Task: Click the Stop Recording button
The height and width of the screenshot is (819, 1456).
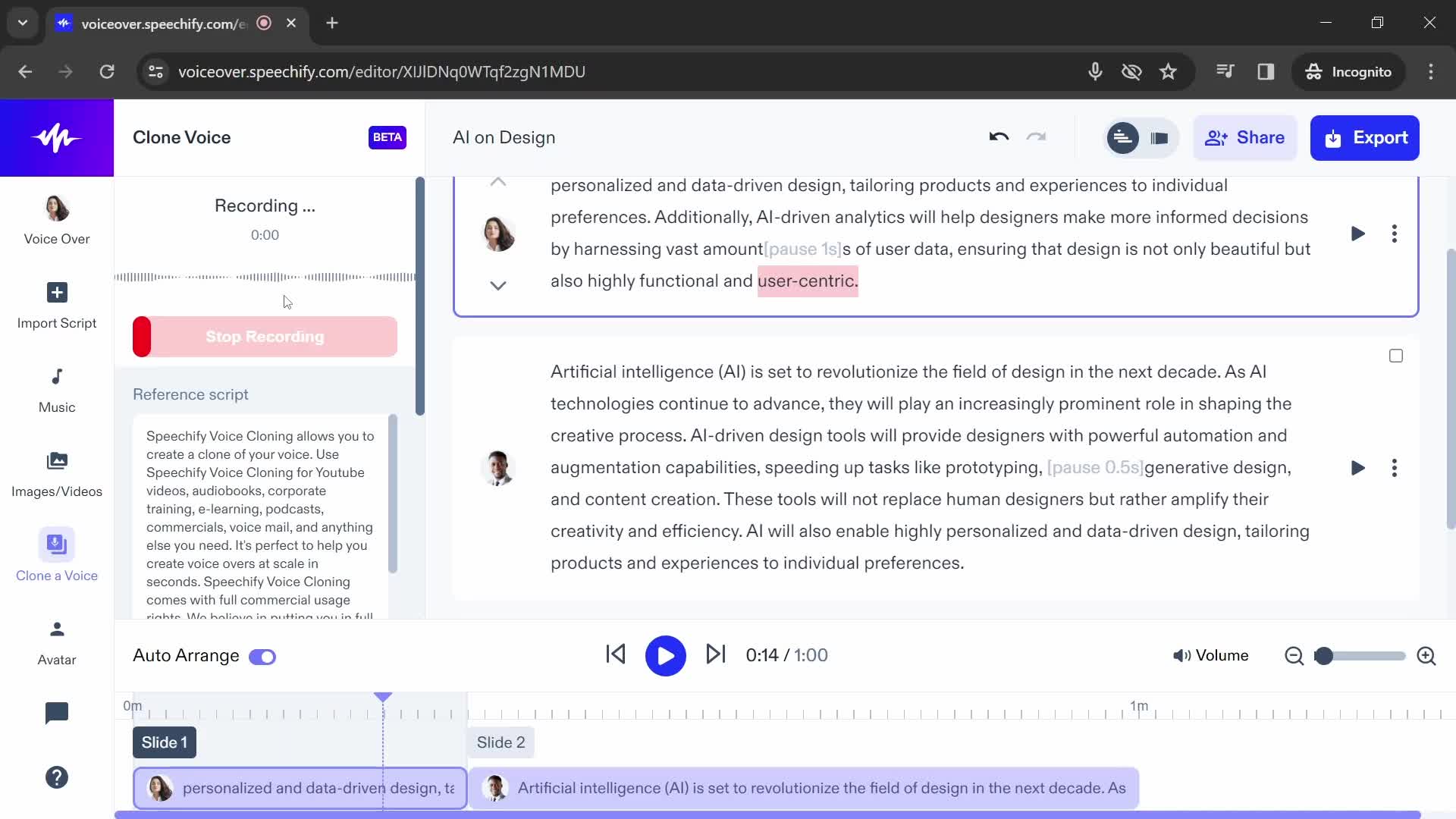Action: [x=265, y=337]
